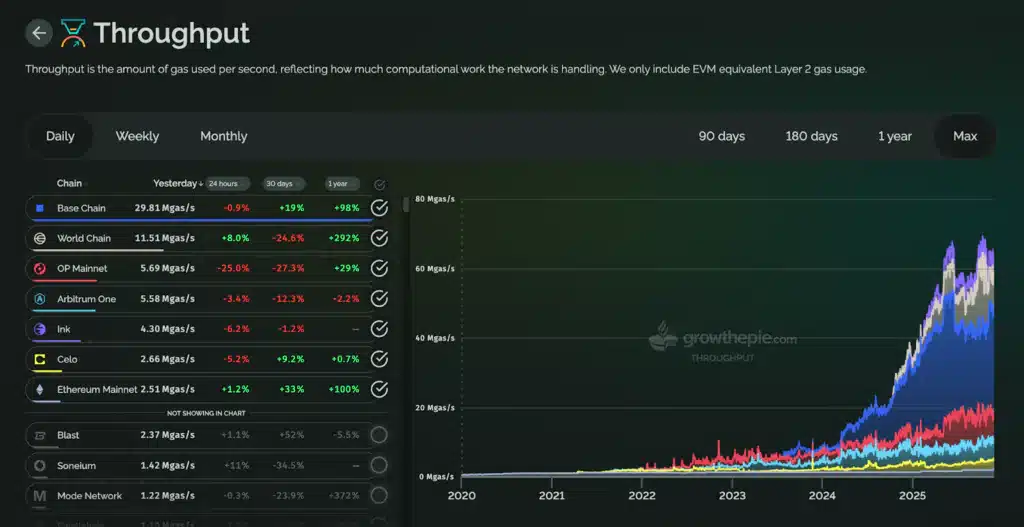
Task: Click the OP Mainnet row name
Action: pyautogui.click(x=82, y=268)
